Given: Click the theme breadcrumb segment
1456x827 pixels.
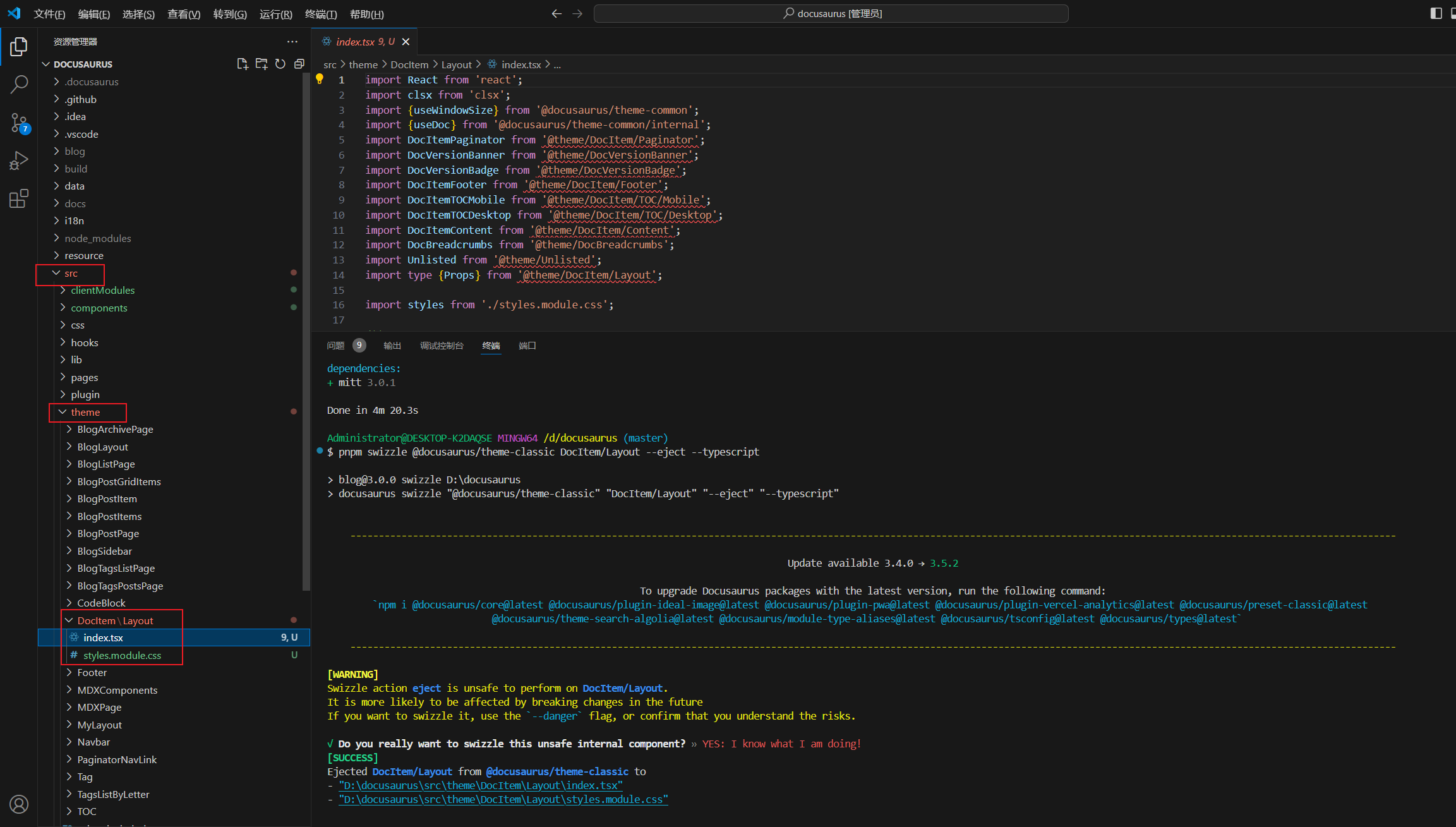Looking at the screenshot, I should tap(363, 64).
